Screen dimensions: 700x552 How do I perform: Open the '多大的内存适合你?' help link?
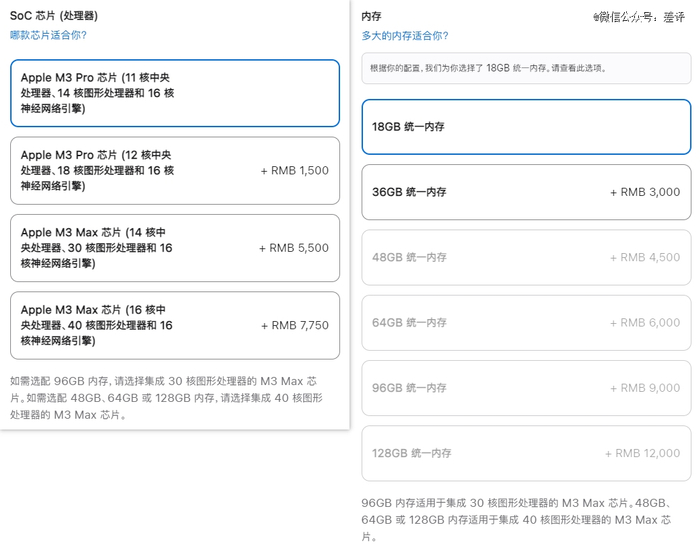click(x=403, y=35)
